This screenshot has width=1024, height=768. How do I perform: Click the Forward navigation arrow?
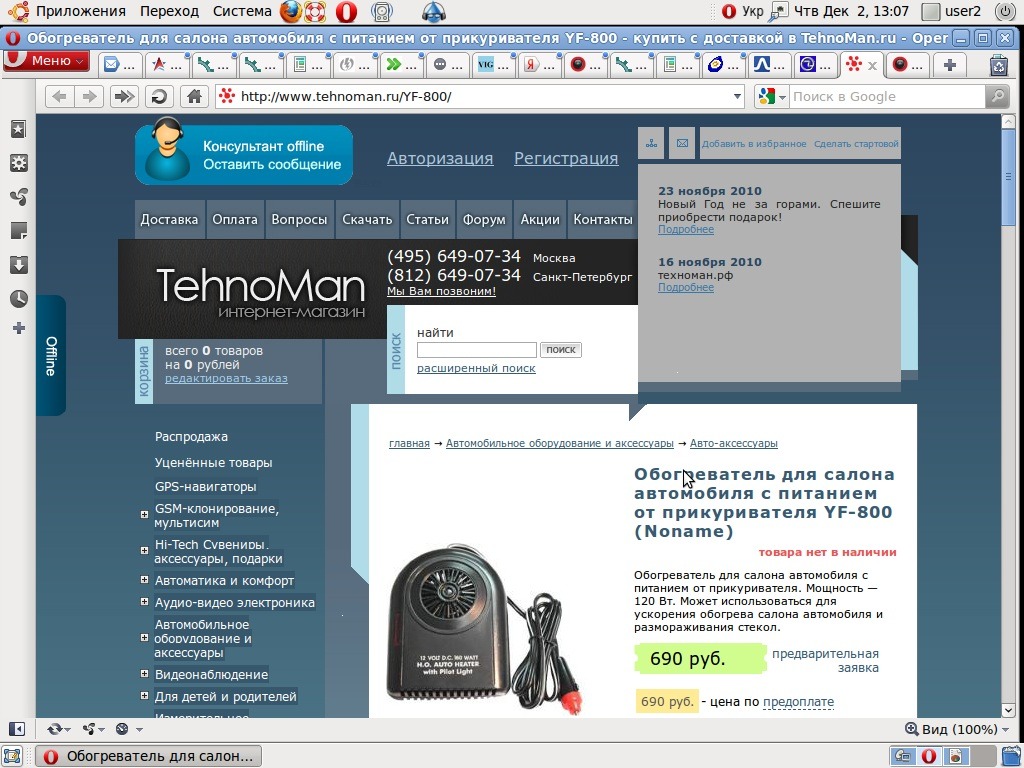click(x=89, y=97)
